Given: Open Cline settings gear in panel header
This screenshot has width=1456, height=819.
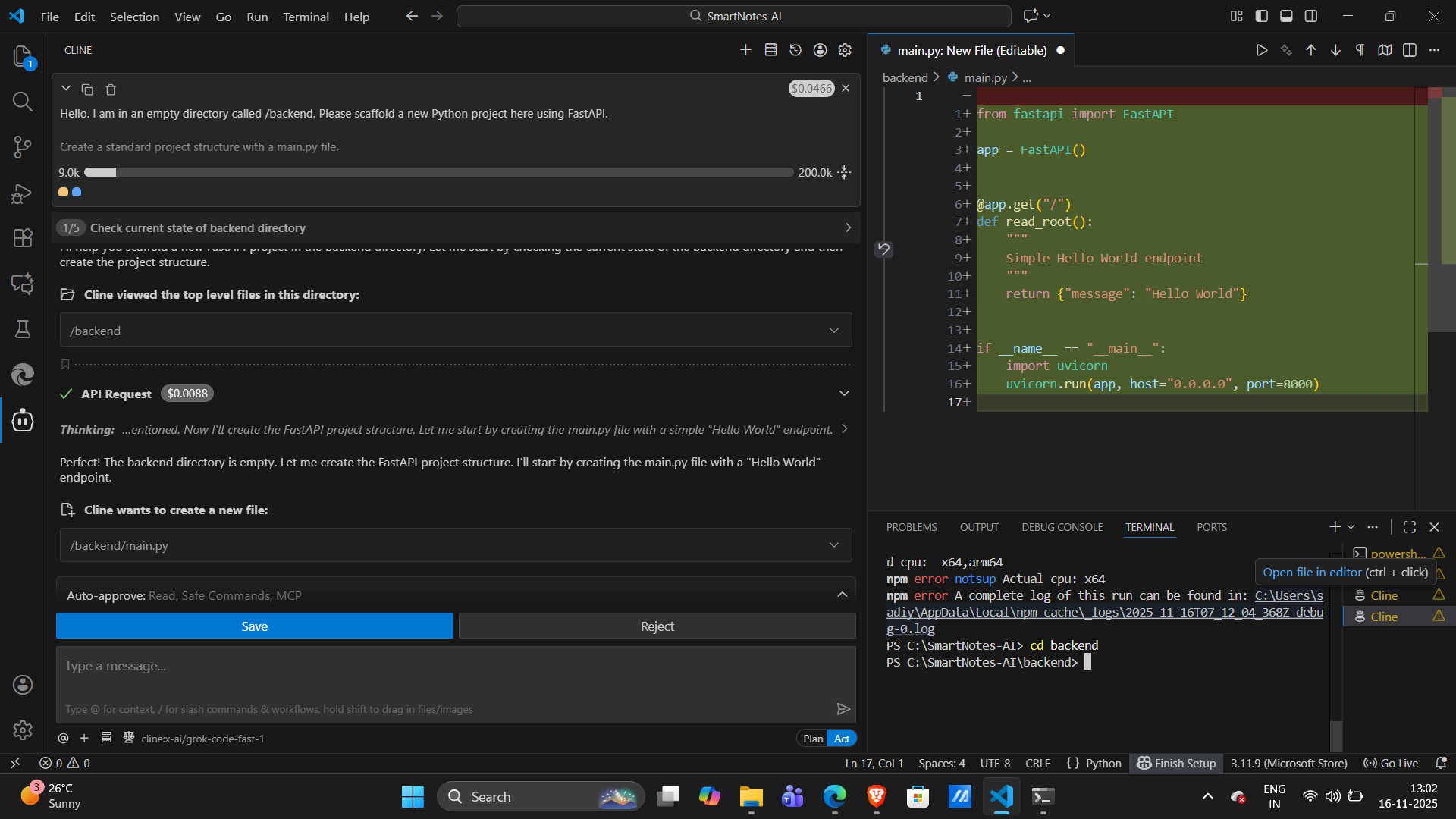Looking at the screenshot, I should pos(845,50).
